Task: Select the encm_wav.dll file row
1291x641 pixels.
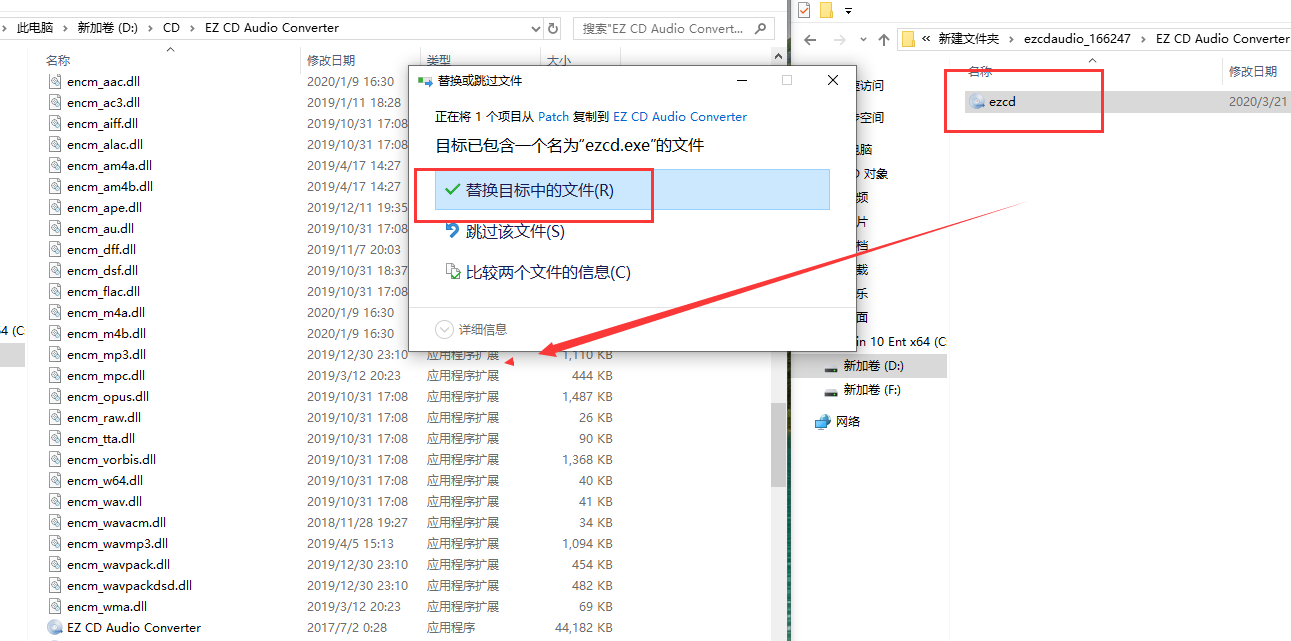Action: 330,501
